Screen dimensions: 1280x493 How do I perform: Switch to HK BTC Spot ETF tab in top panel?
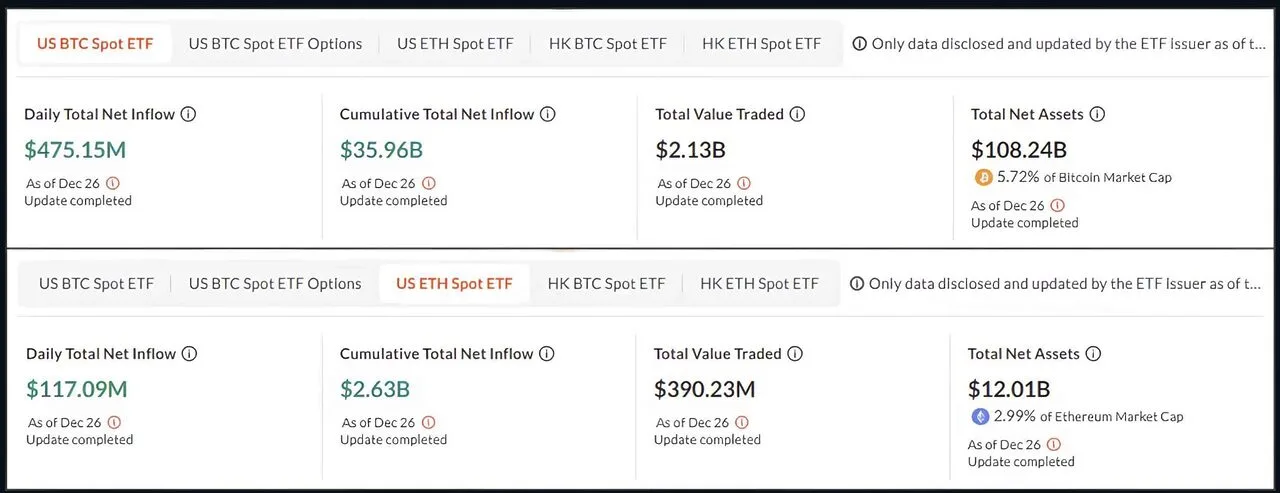click(607, 44)
